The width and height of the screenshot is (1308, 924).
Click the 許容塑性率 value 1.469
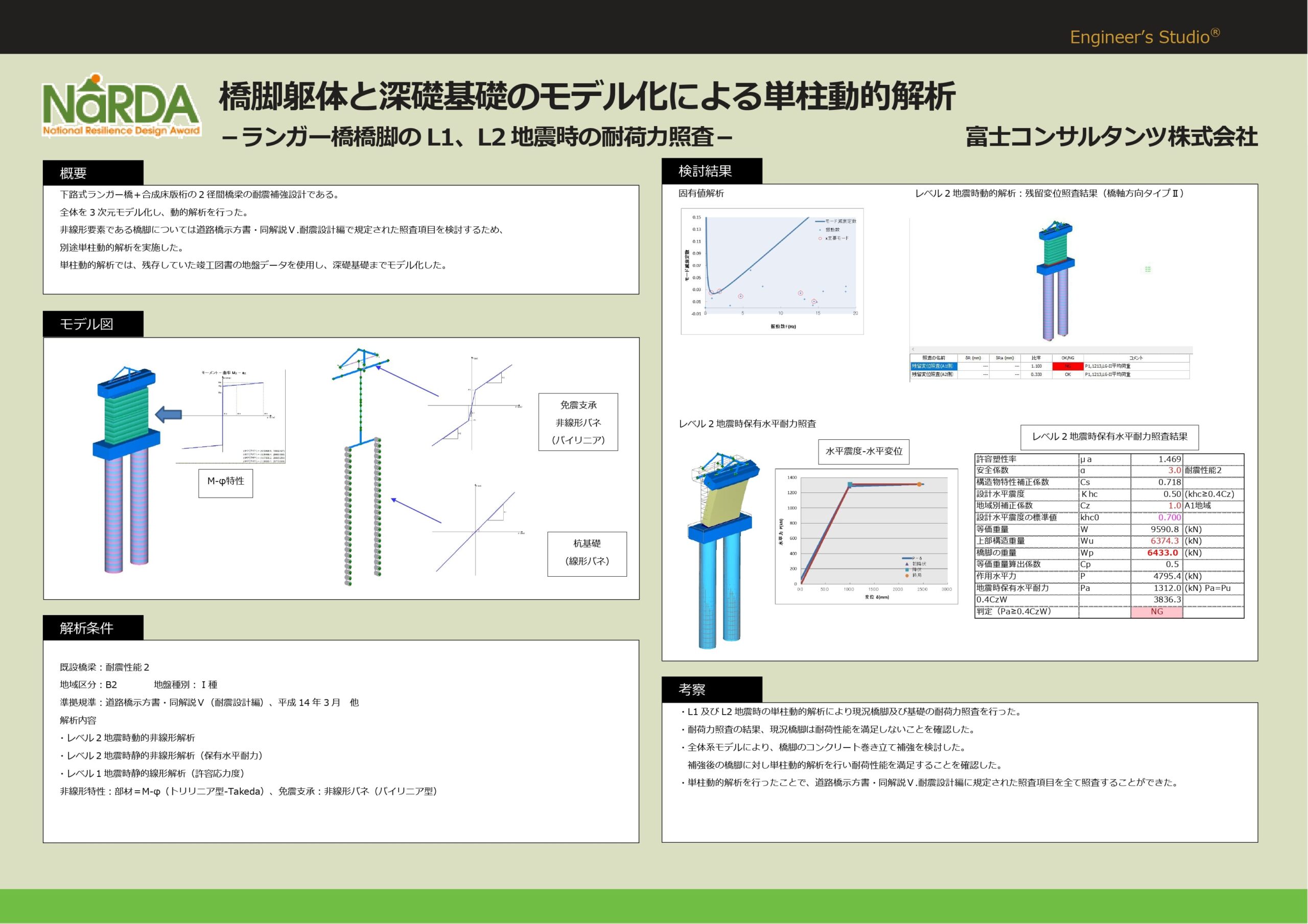pos(1170,459)
